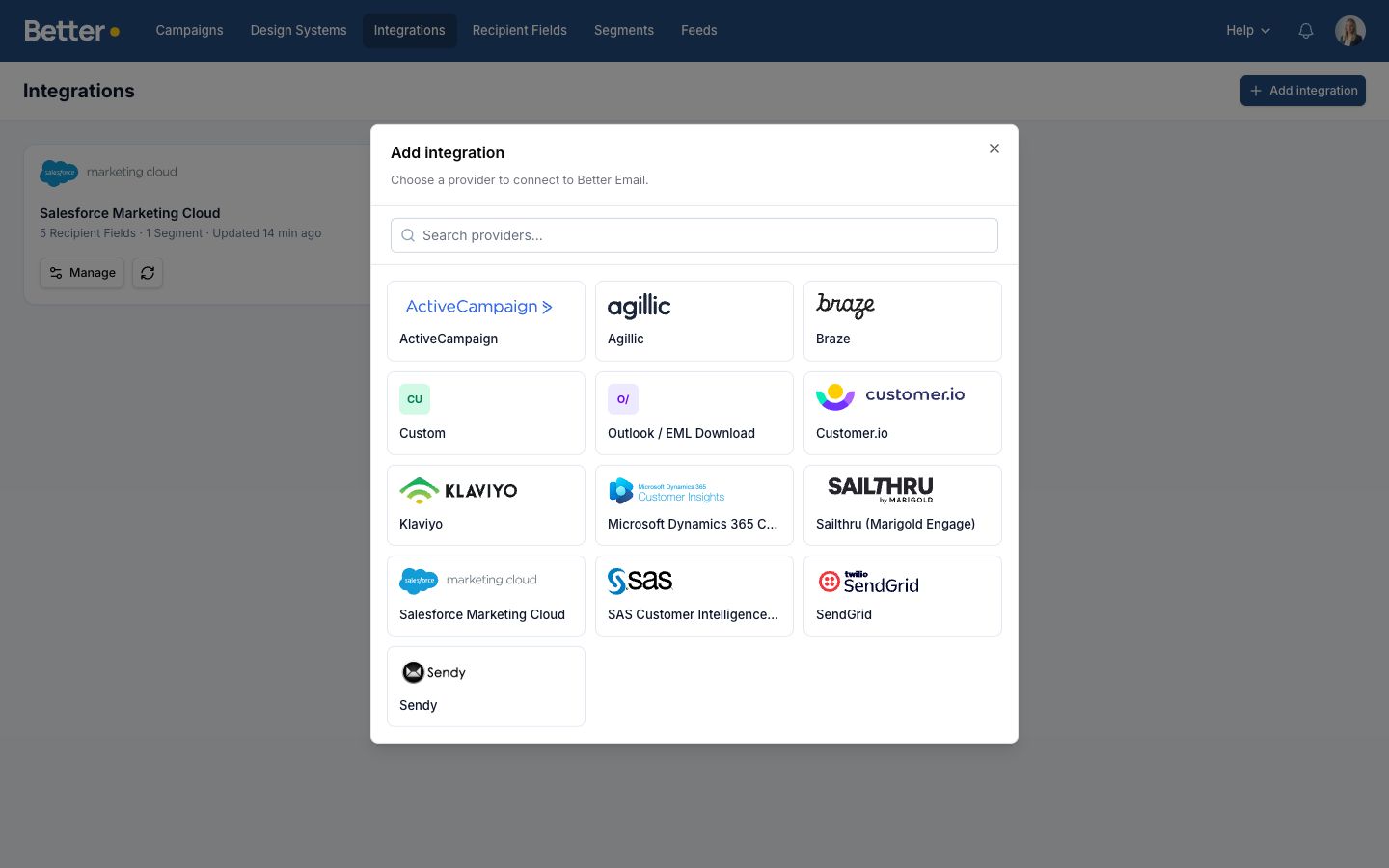Select the Braze provider logo
Viewport: 1389px width, 868px height.
[x=845, y=306]
